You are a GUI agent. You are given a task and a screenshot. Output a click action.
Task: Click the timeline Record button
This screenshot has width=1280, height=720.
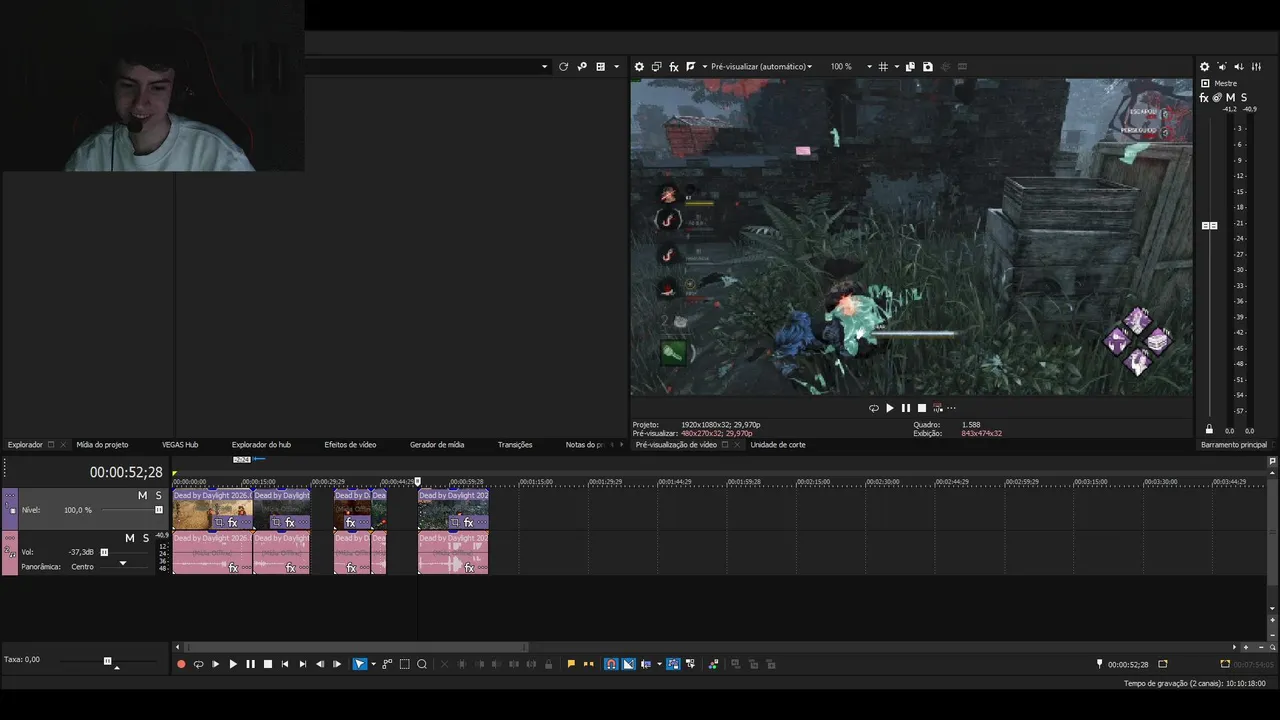(x=181, y=664)
